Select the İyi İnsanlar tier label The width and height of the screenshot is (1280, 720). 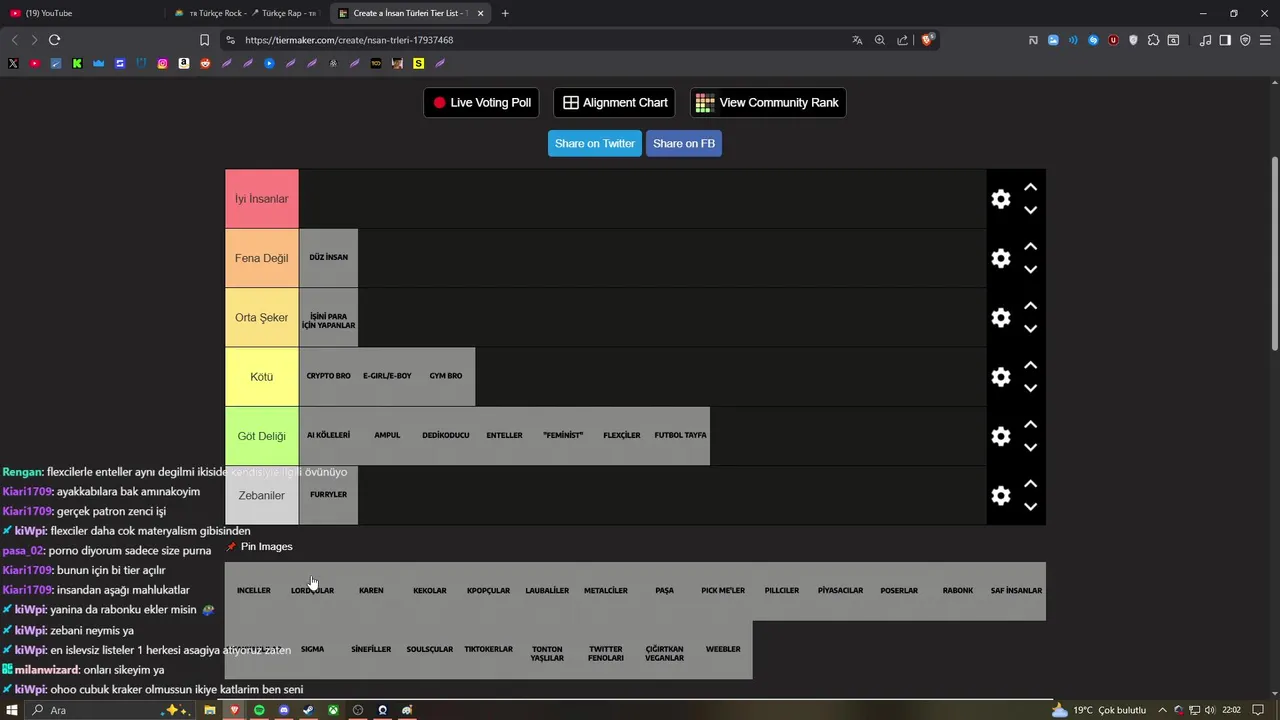coord(262,199)
